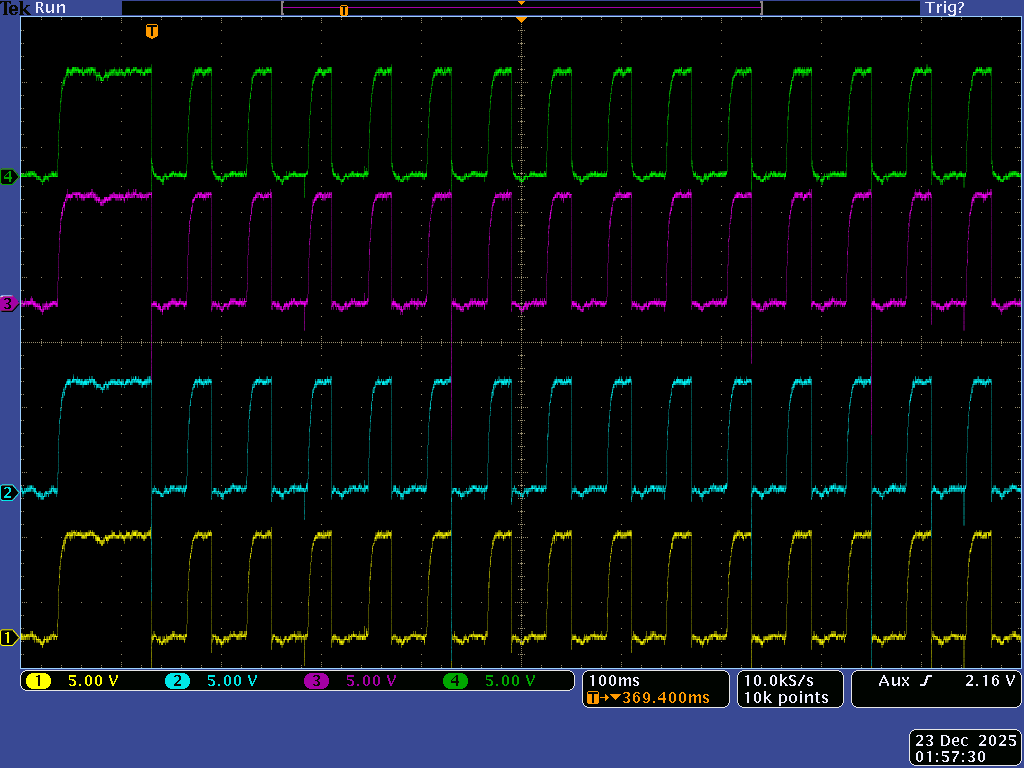Select the 2.16 V trigger level readout

click(991, 681)
